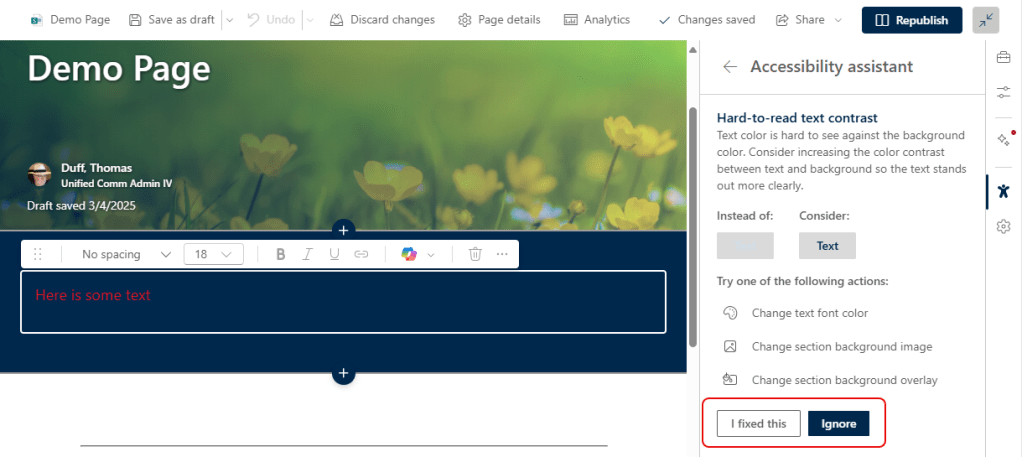
Task: Click the I fixed this button
Action: 758,424
